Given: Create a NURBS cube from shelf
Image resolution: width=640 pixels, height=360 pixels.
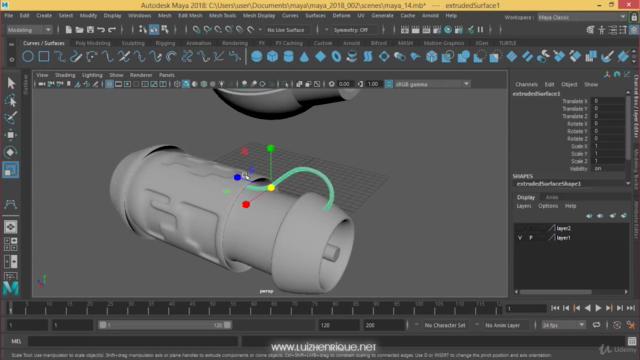Looking at the screenshot, I should (272, 56).
